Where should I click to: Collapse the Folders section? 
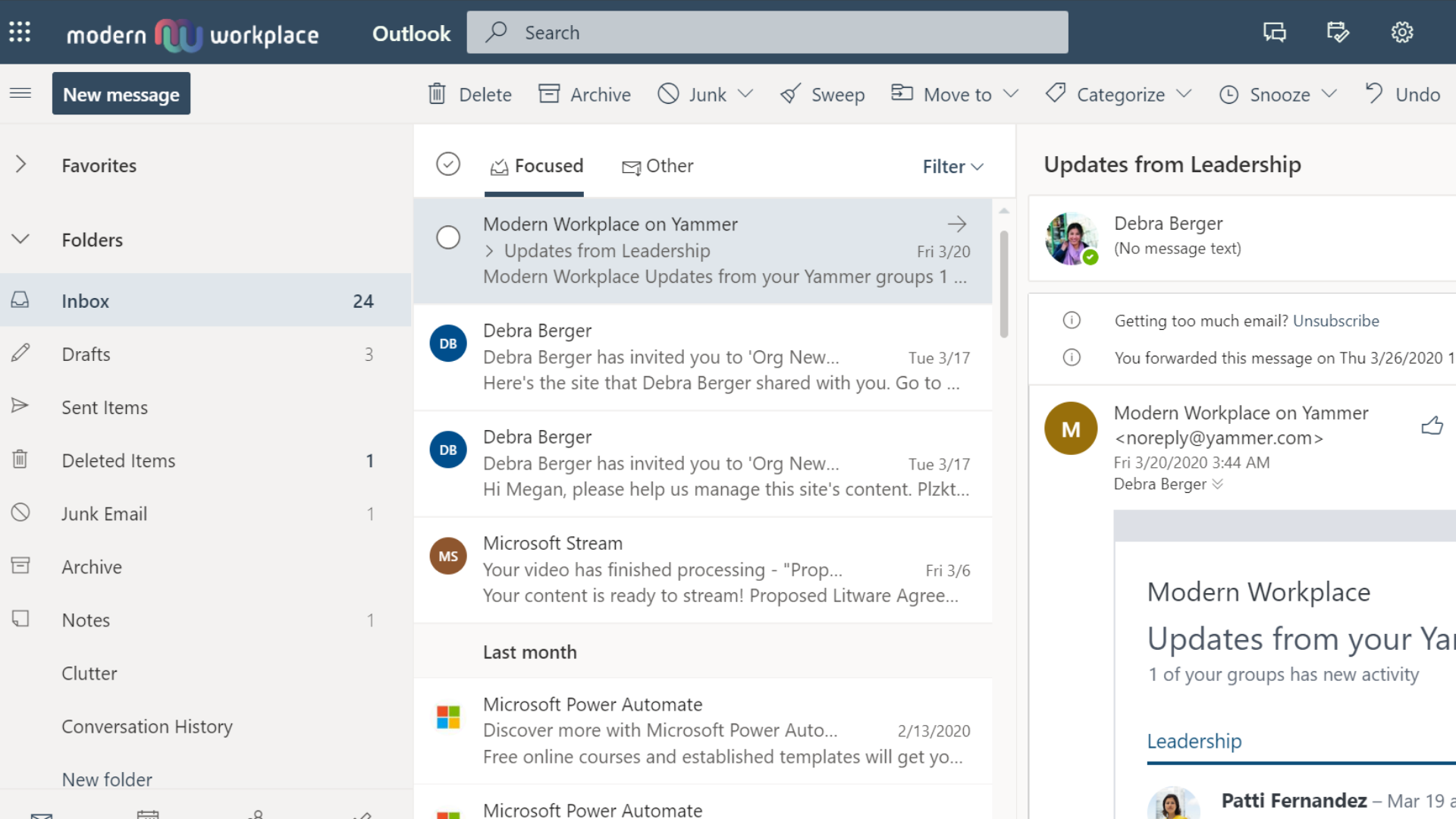click(x=20, y=239)
